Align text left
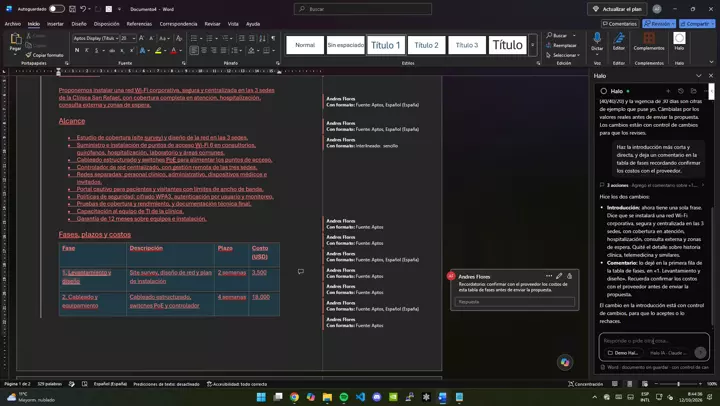 [194, 51]
